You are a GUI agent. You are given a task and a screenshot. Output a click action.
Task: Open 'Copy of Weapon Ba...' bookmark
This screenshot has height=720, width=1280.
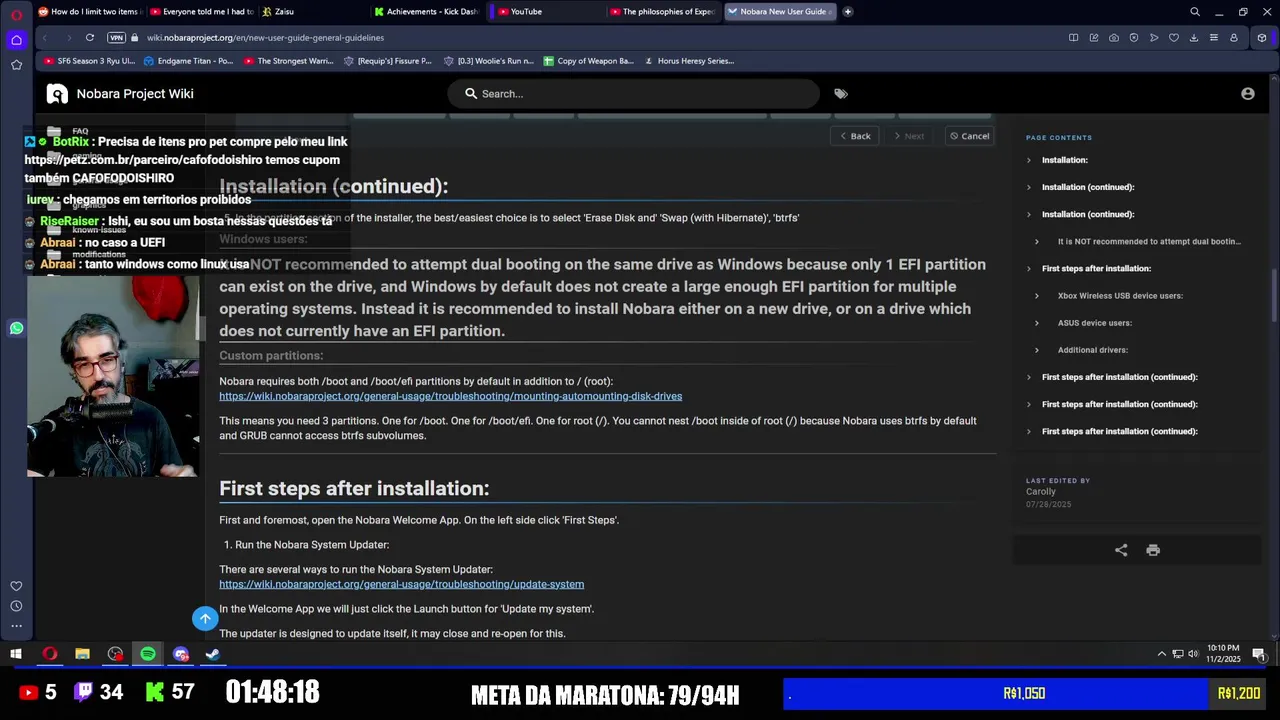(x=589, y=61)
